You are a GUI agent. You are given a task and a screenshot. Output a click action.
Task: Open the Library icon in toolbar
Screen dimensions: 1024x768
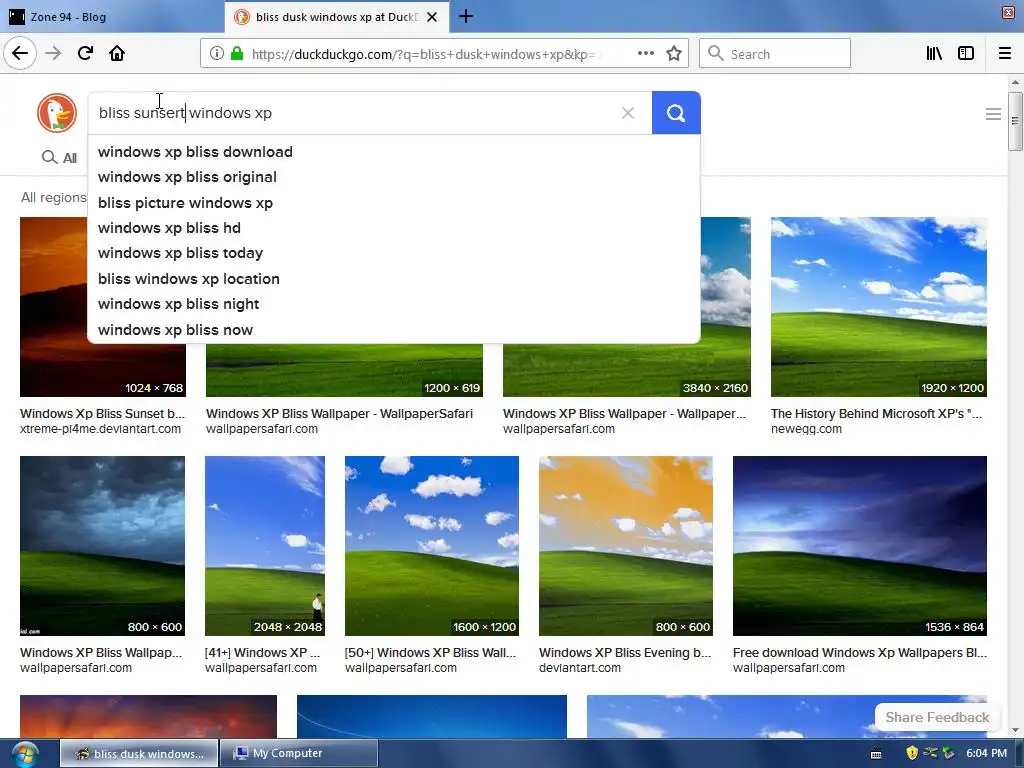[x=934, y=54]
